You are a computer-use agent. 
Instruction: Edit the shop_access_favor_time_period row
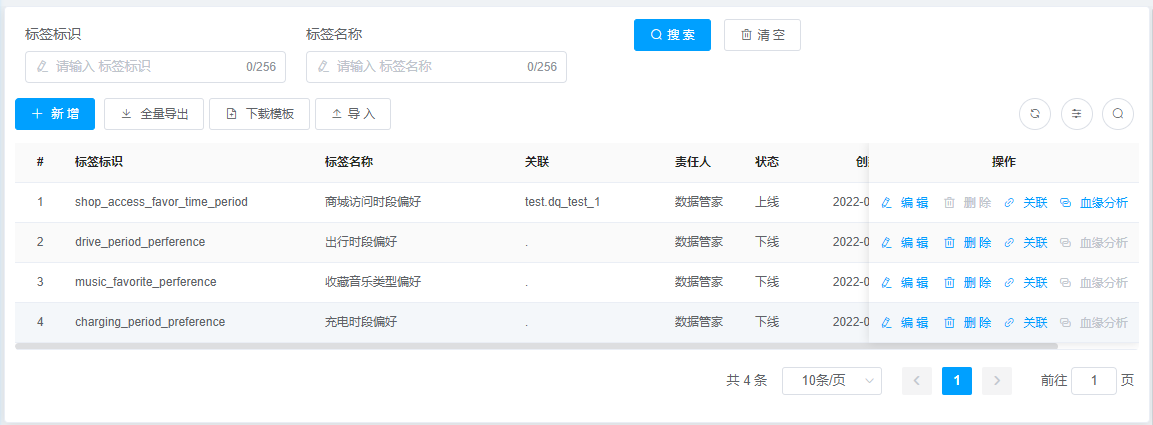(905, 202)
